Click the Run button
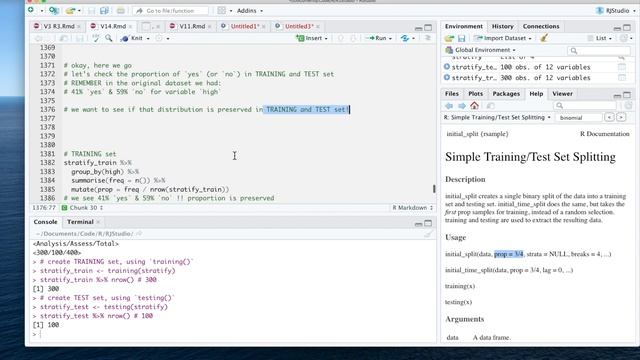The height and width of the screenshot is (360, 640). click(x=377, y=38)
